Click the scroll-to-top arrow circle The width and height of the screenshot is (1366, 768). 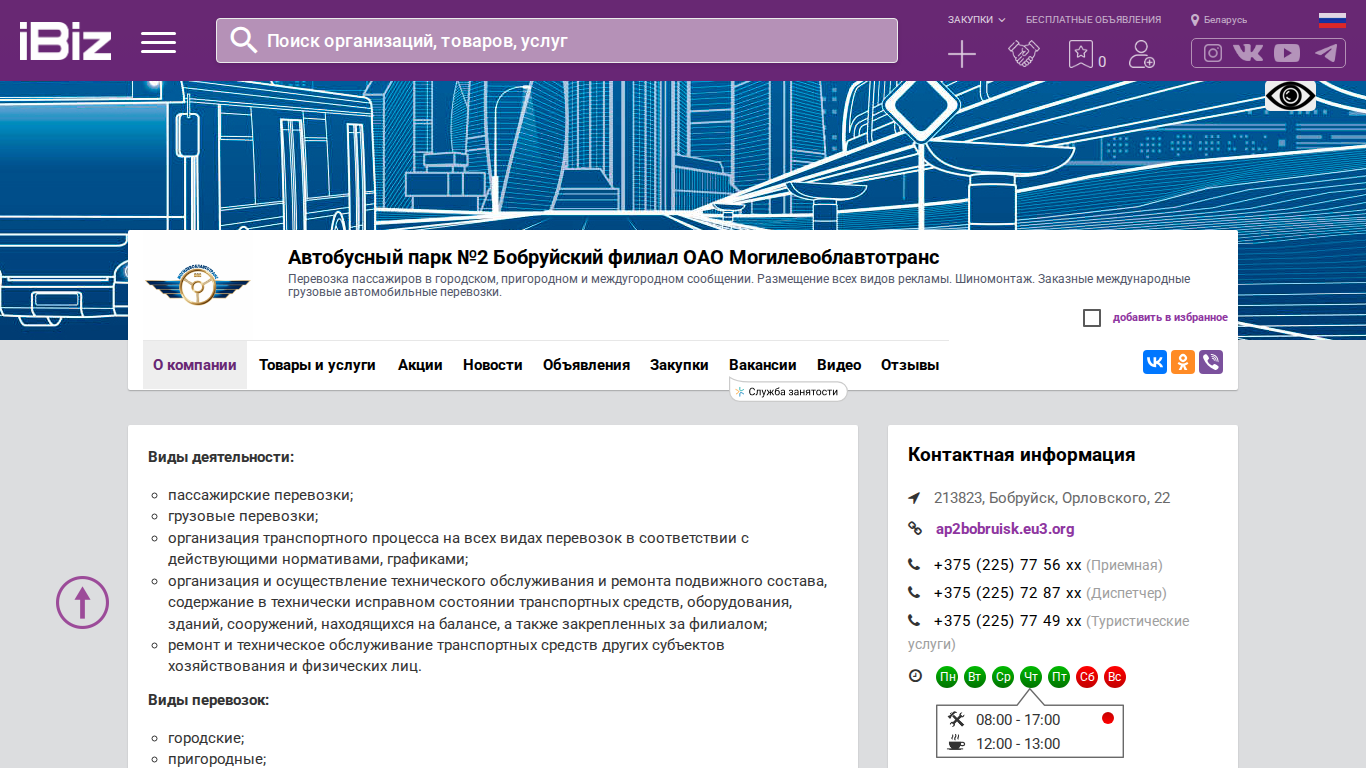click(x=82, y=602)
